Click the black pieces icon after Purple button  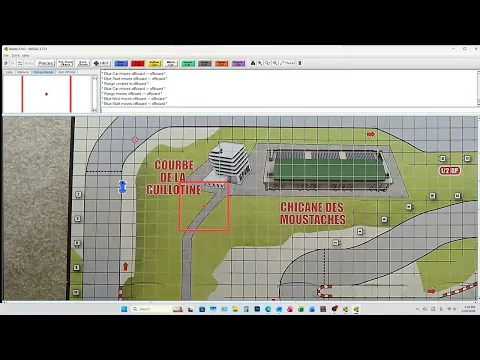coord(253,63)
